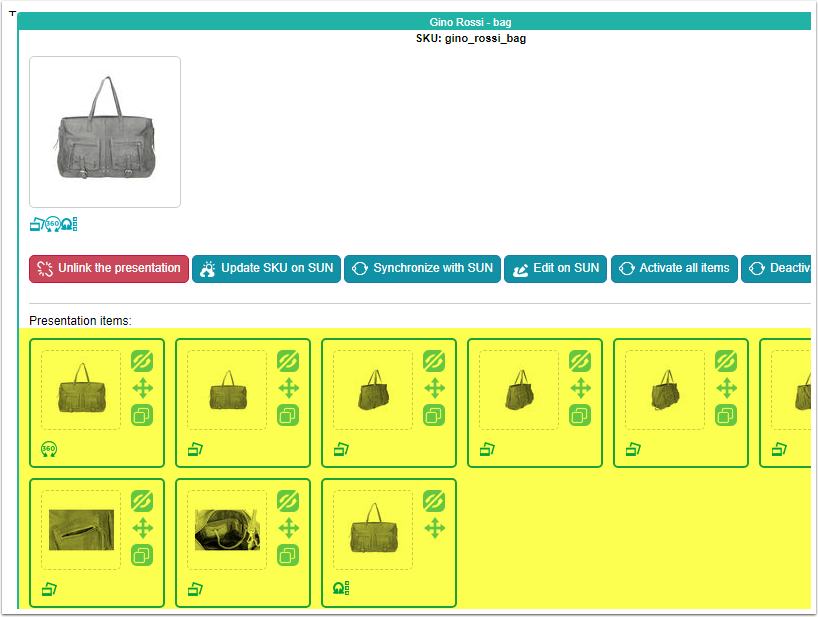Toggle visibility of the bag interior item
The height and width of the screenshot is (617, 818).
pos(288,501)
